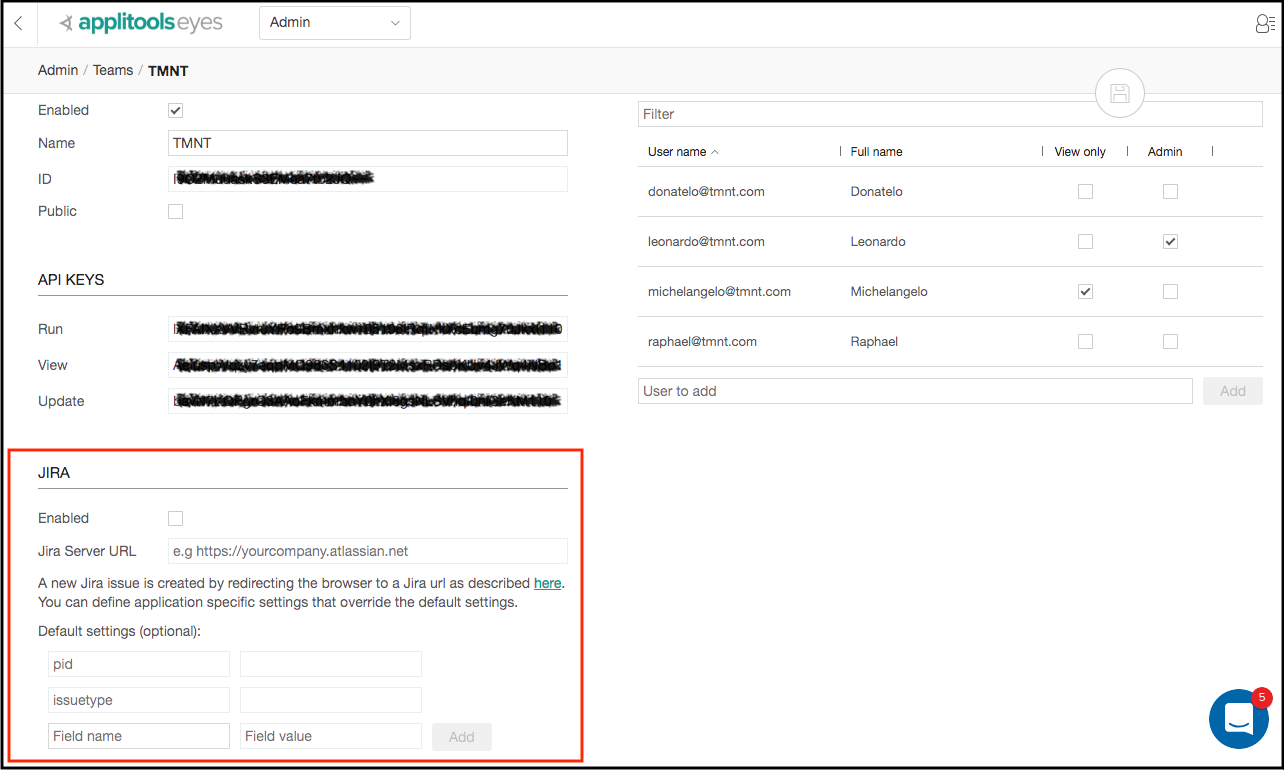The image size is (1284, 770).
Task: Sort by User name column arrow
Action: pyautogui.click(x=715, y=152)
